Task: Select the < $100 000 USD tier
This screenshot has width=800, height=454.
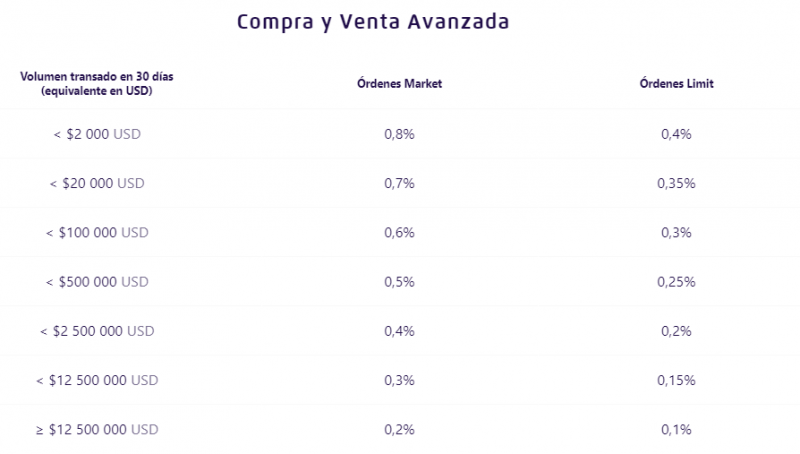Action: coord(97,233)
